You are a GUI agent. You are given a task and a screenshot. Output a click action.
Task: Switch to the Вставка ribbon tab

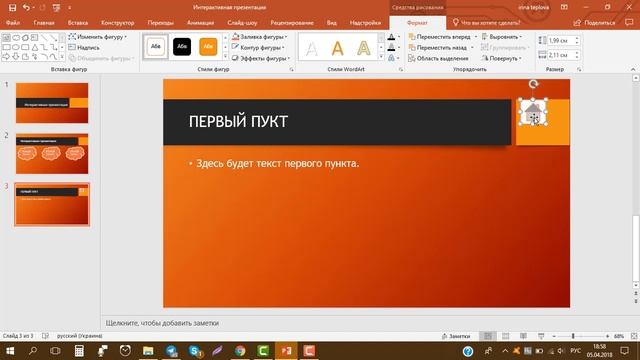(78, 23)
